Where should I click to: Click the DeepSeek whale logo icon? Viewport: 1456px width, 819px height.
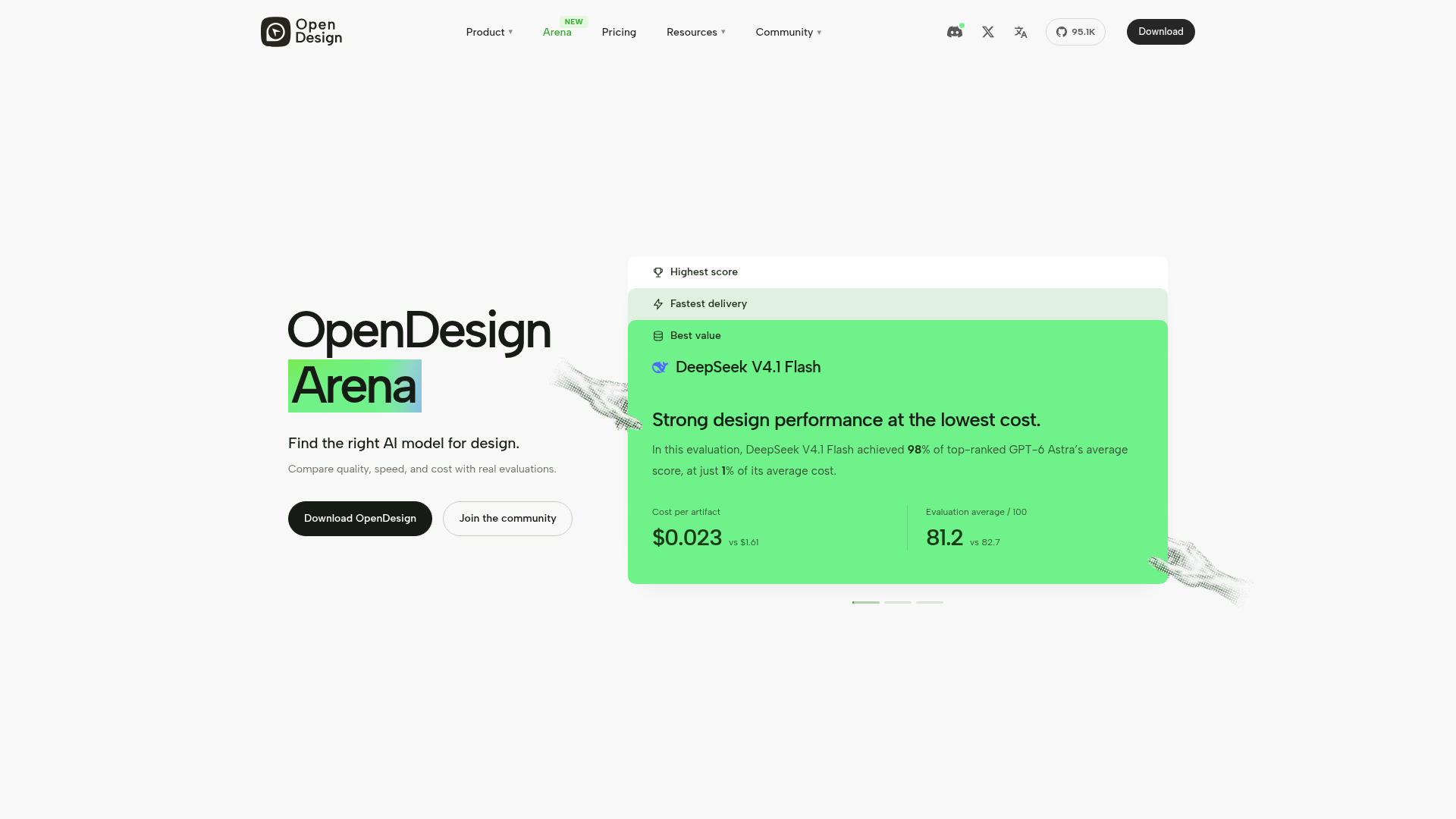coord(660,367)
